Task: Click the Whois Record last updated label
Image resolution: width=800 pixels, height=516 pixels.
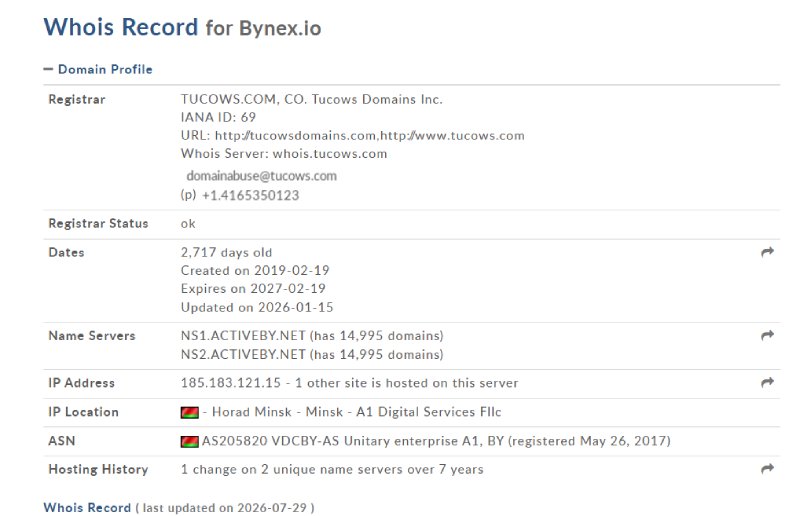Action: (179, 508)
